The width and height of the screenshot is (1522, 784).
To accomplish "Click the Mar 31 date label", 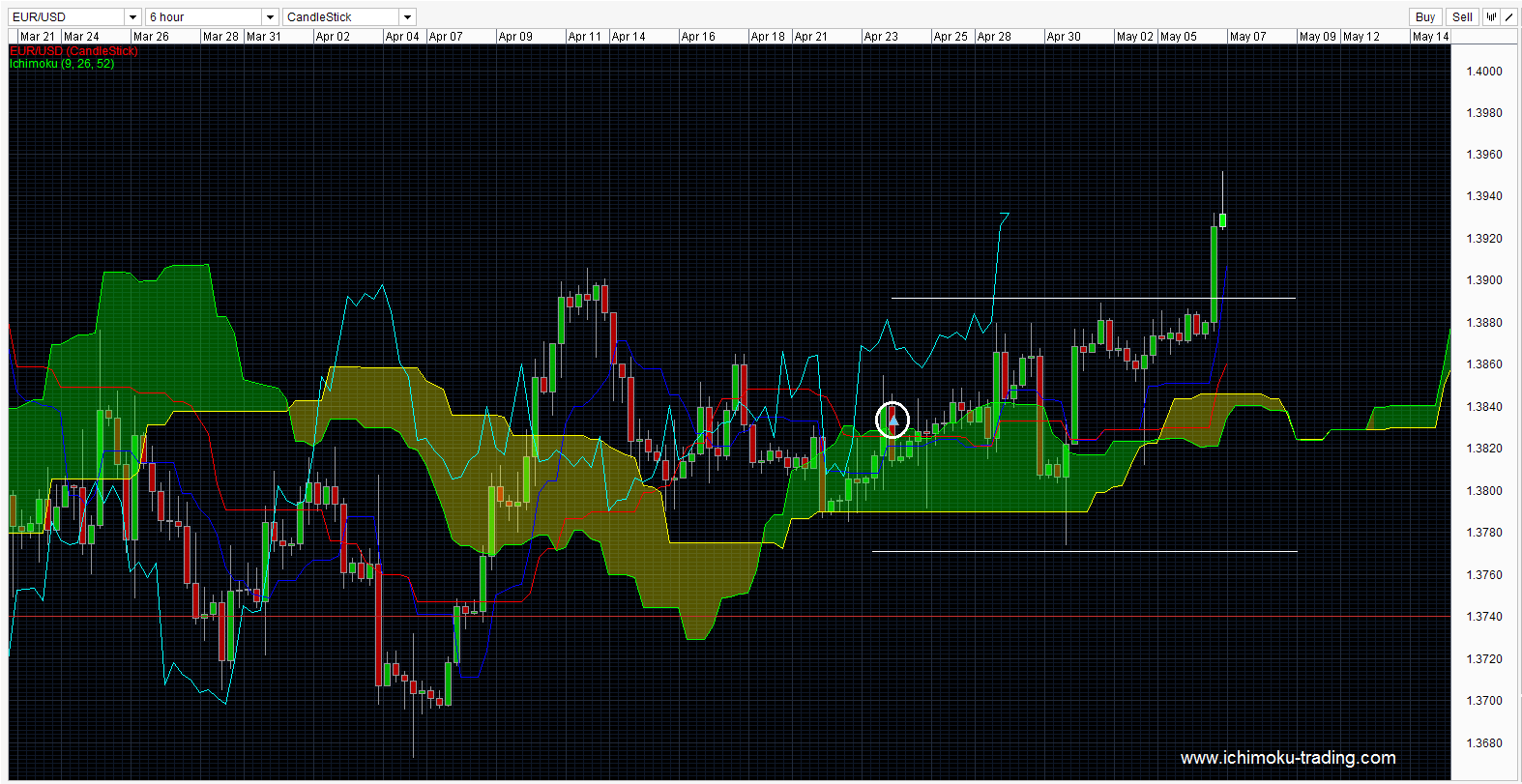I will (x=264, y=36).
